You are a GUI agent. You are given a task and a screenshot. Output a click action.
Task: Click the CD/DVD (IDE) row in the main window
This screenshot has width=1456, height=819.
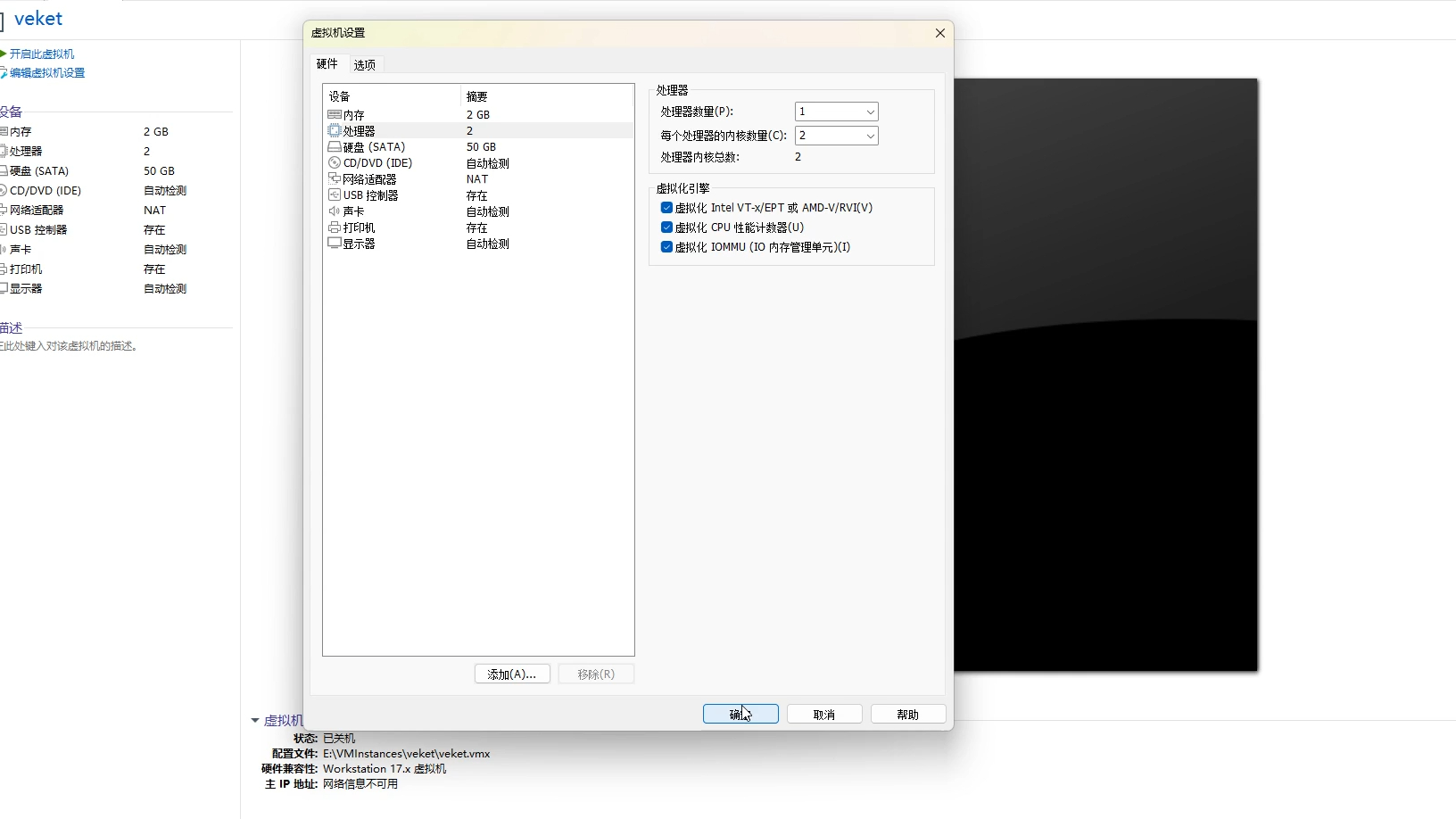click(116, 190)
